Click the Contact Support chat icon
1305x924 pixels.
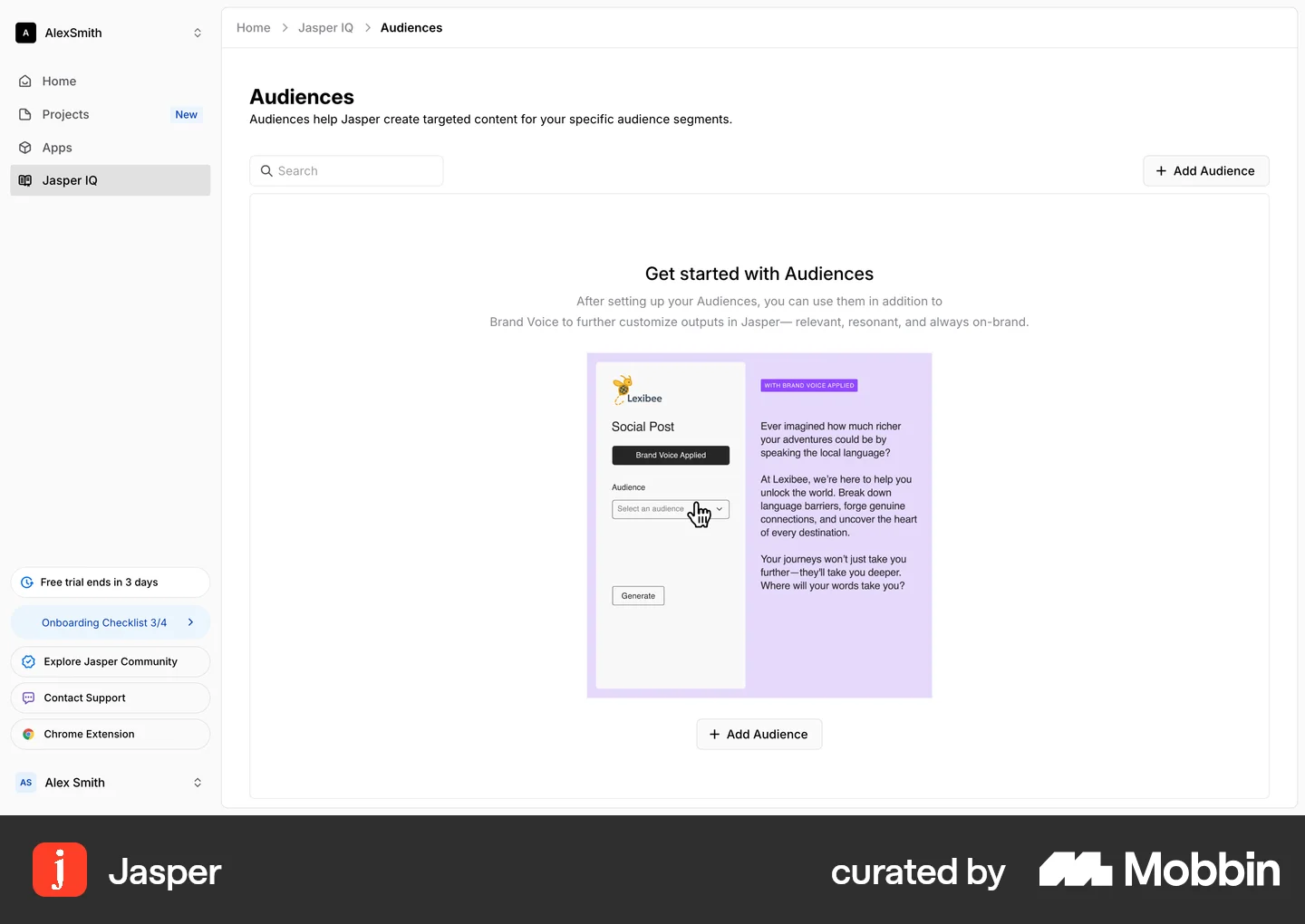click(28, 698)
